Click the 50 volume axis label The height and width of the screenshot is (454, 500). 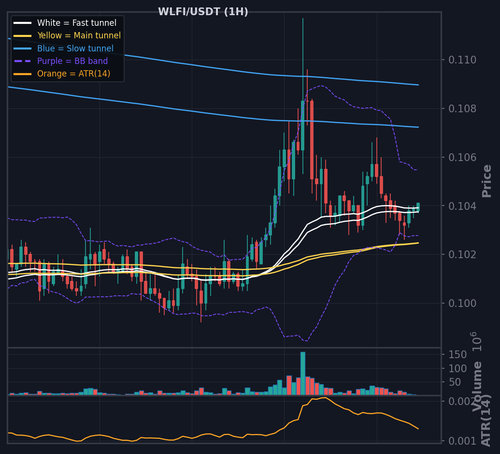[455, 382]
